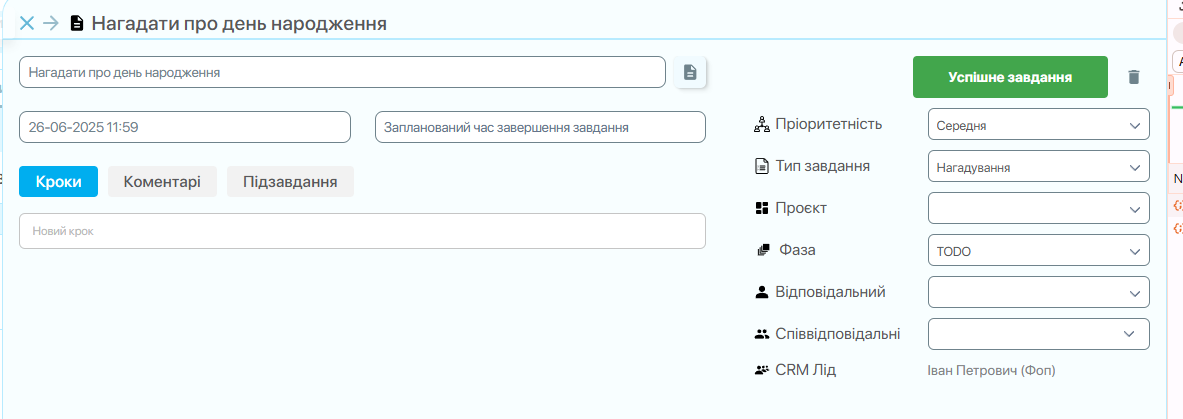Open the Відповідальний dropdown

click(1039, 292)
